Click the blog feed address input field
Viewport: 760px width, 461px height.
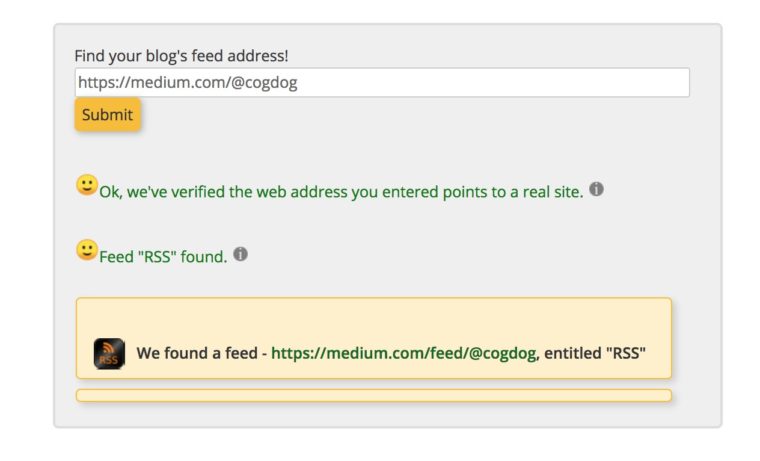381,83
